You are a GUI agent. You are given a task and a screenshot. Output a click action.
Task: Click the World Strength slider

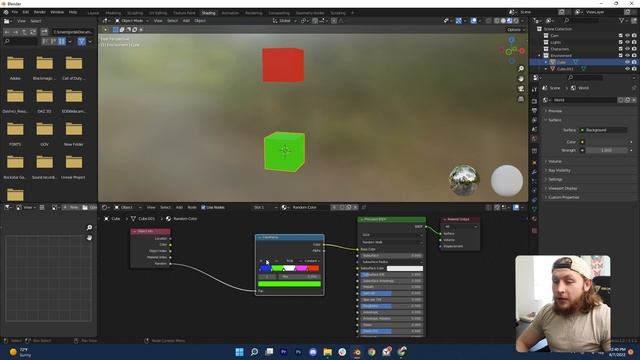[607, 151]
